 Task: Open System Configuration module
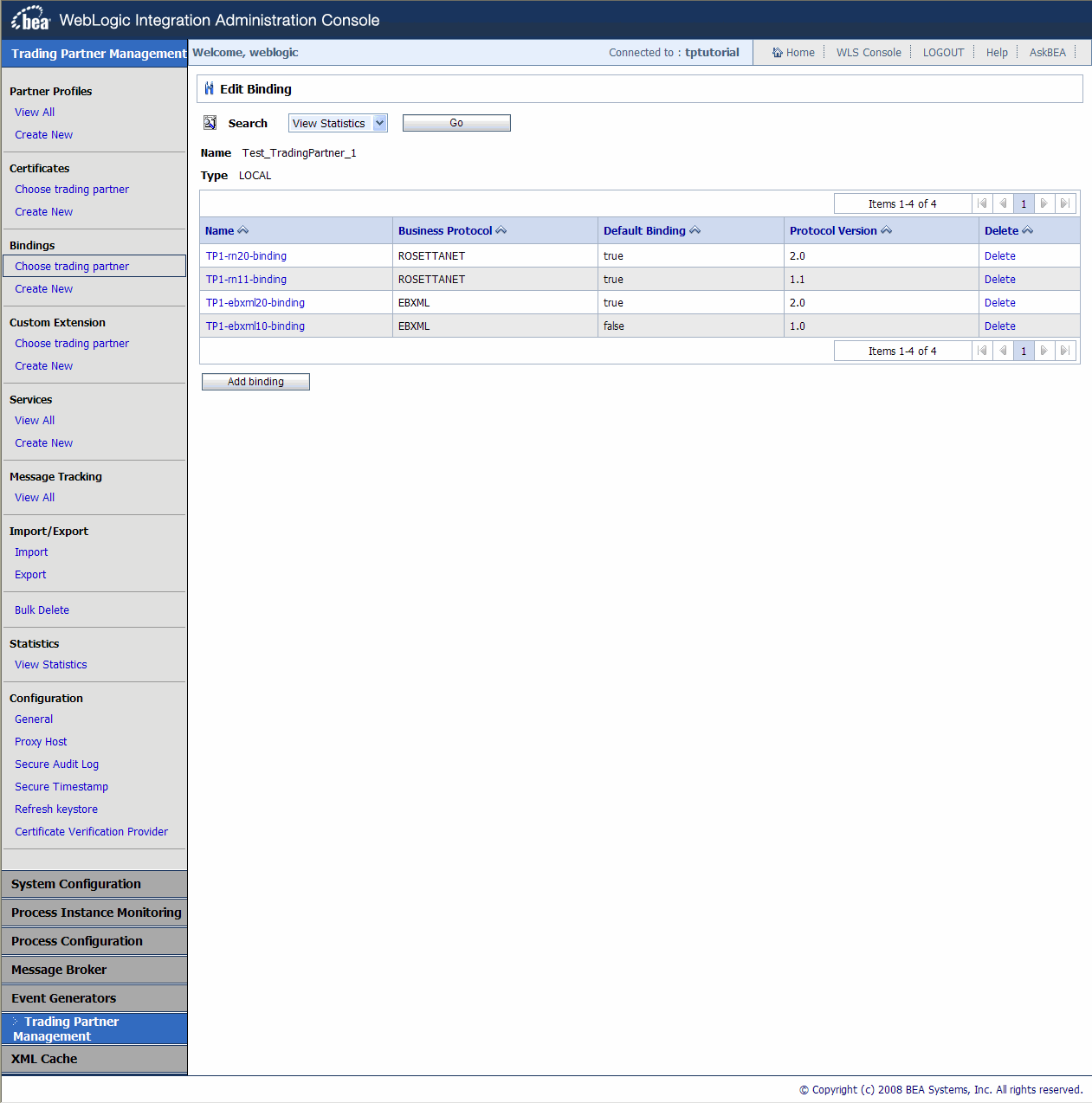[94, 884]
